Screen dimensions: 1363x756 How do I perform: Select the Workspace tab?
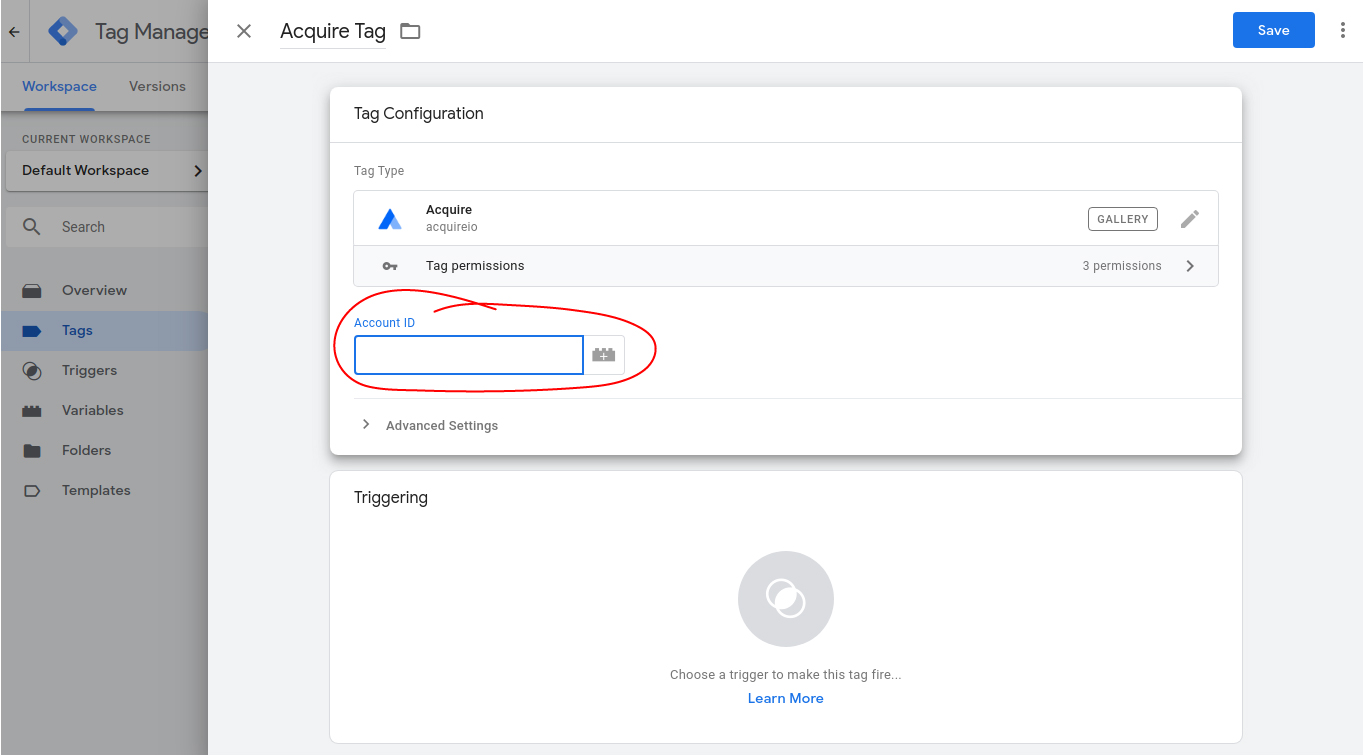[x=59, y=87]
